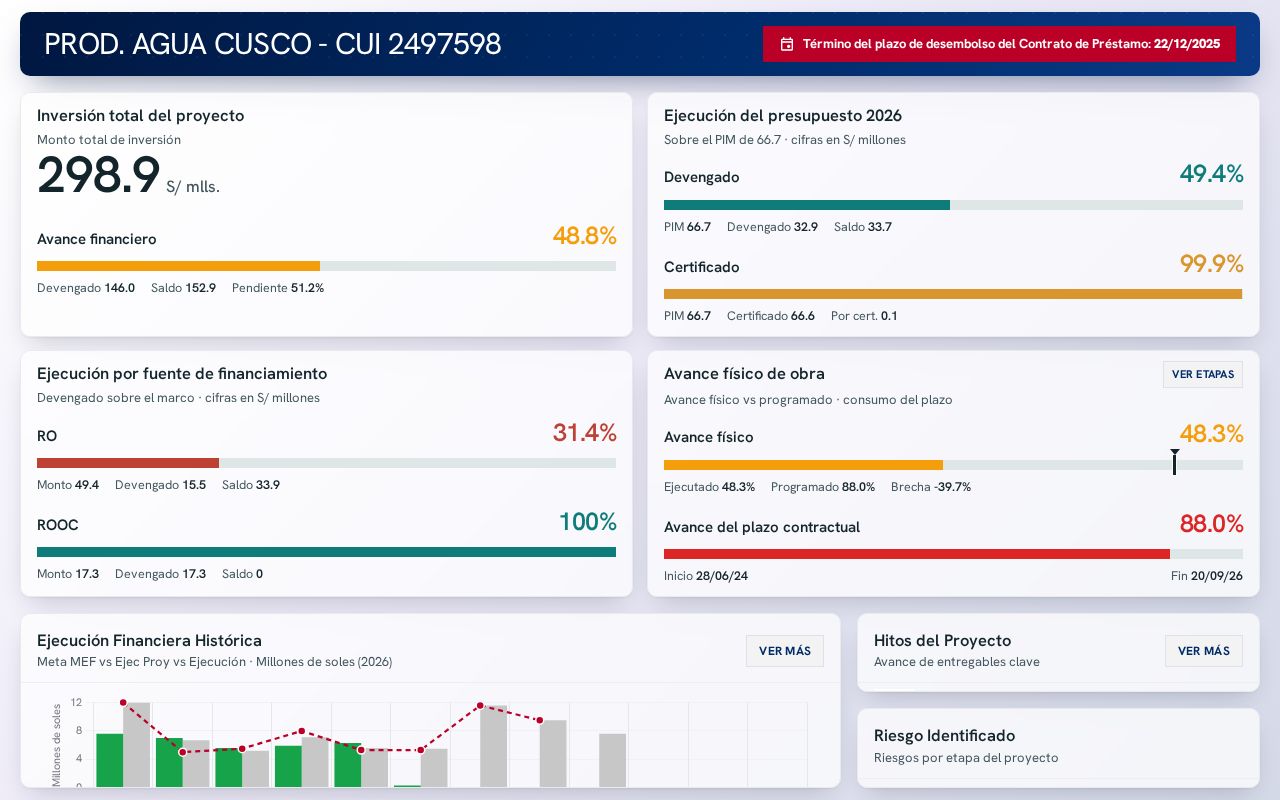This screenshot has width=1280, height=800.
Task: Open the Riesgo Identificado card
Action: pos(1058,748)
